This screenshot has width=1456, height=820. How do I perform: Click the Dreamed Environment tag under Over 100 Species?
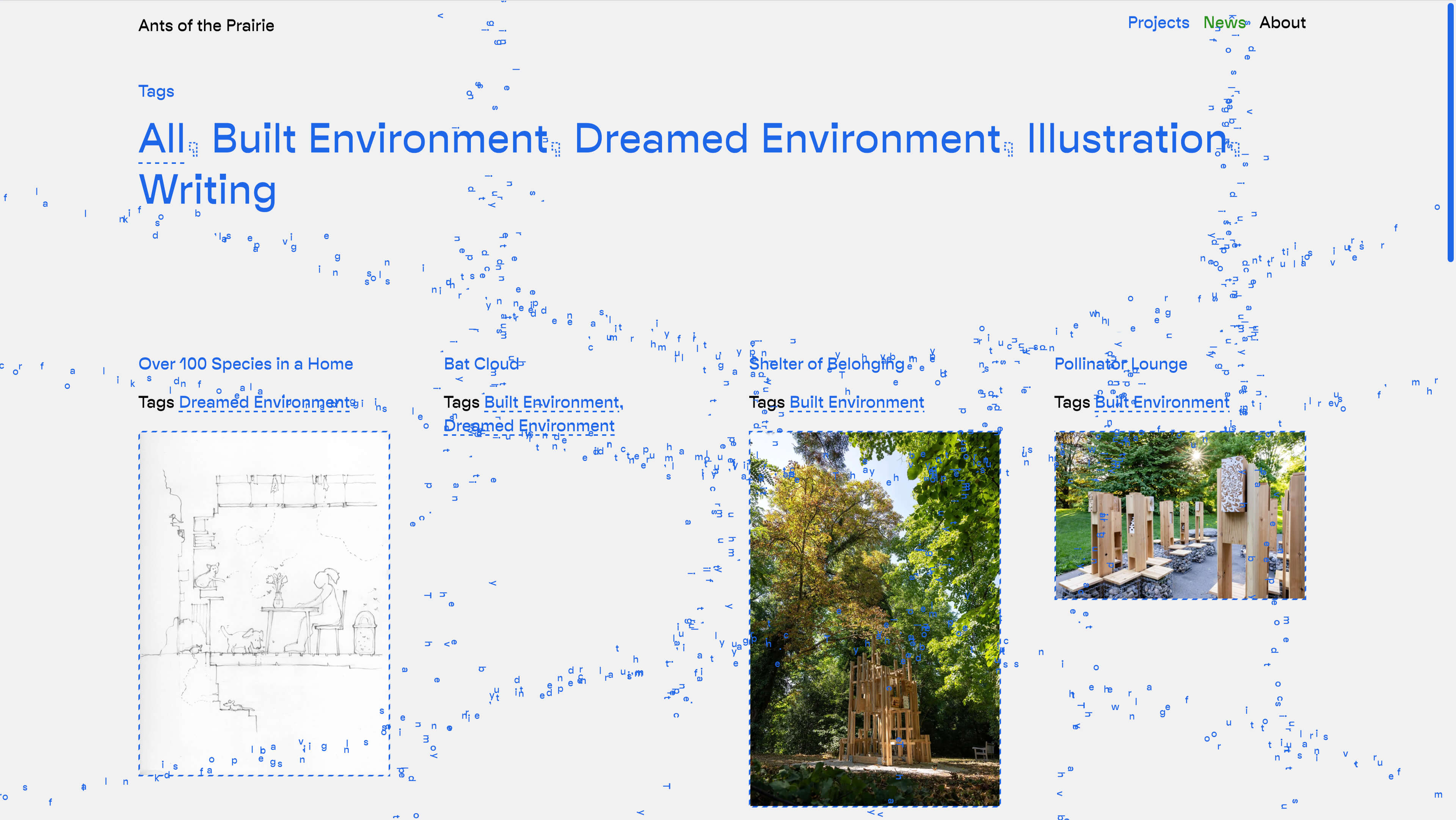click(x=264, y=402)
